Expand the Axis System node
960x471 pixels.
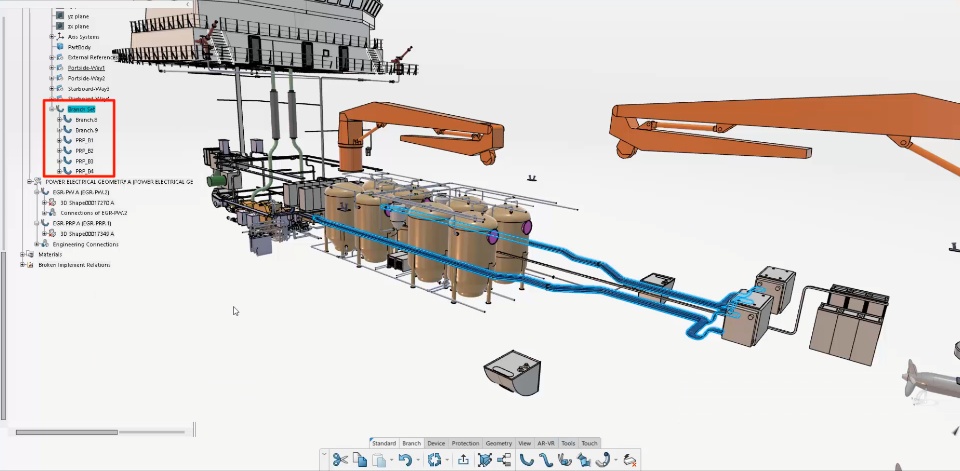52,37
